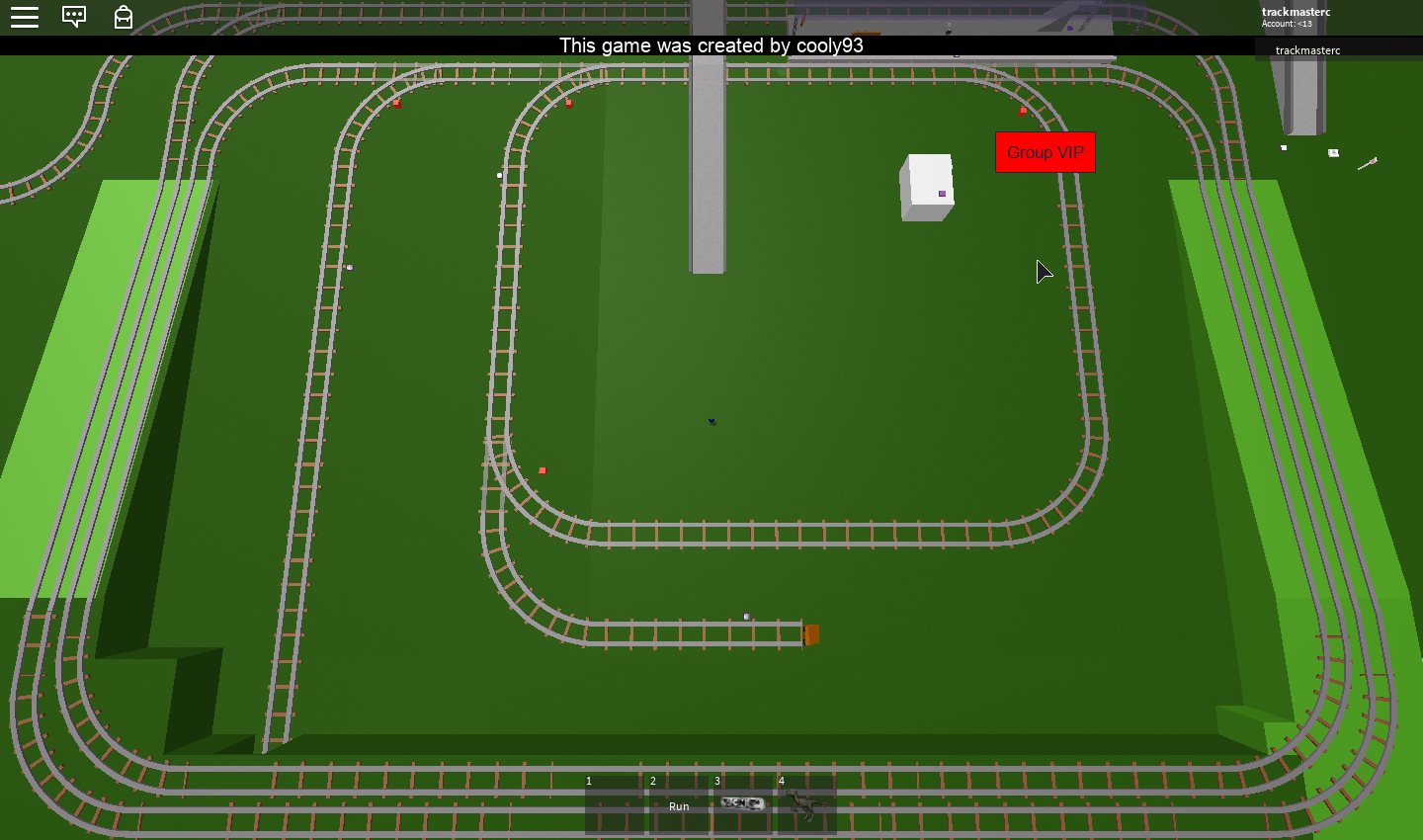
Task: Toggle chat visibility with the speech icon
Action: coord(74,17)
